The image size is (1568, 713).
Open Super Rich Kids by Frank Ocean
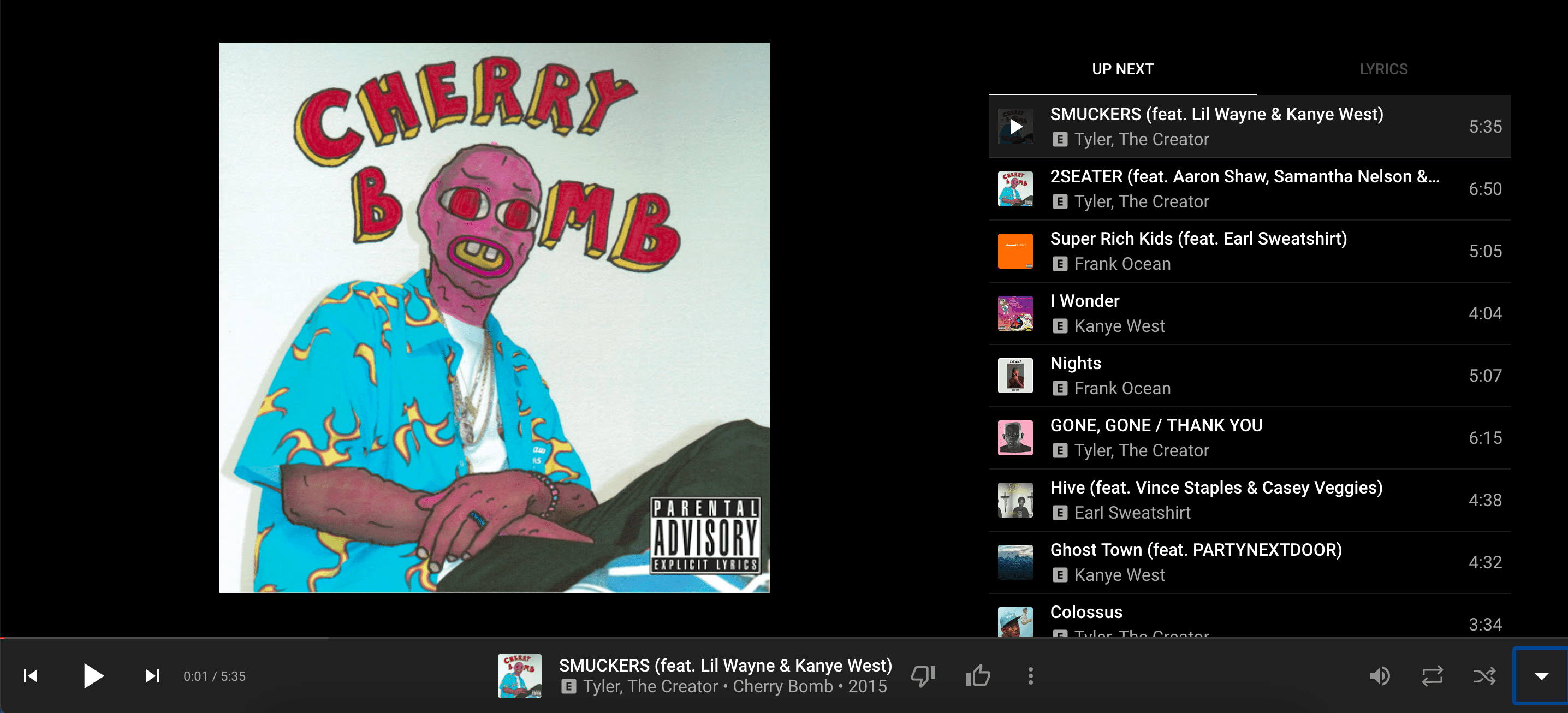click(x=1250, y=251)
